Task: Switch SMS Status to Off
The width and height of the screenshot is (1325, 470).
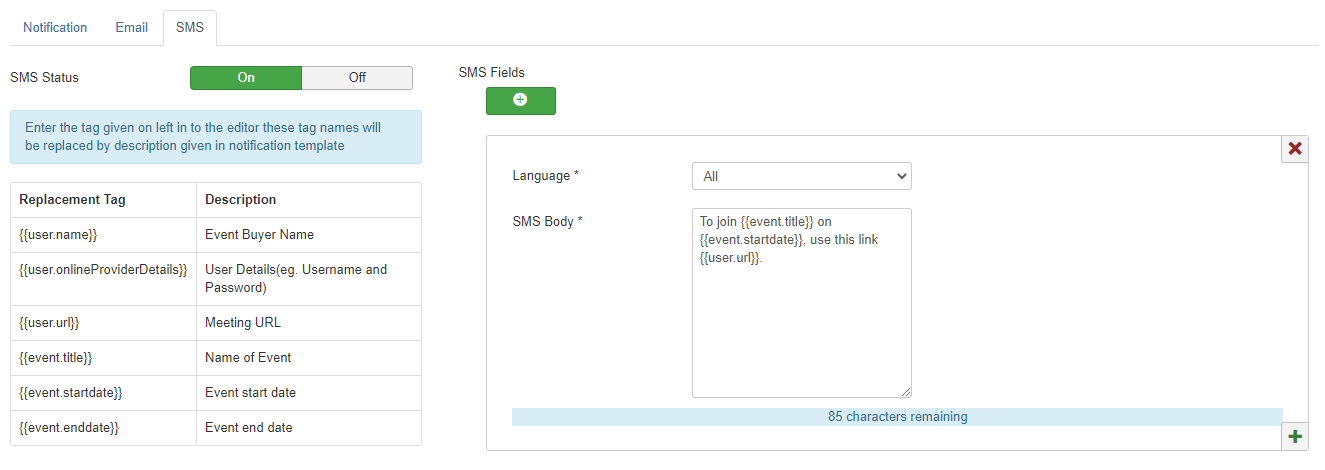Action: click(x=357, y=78)
